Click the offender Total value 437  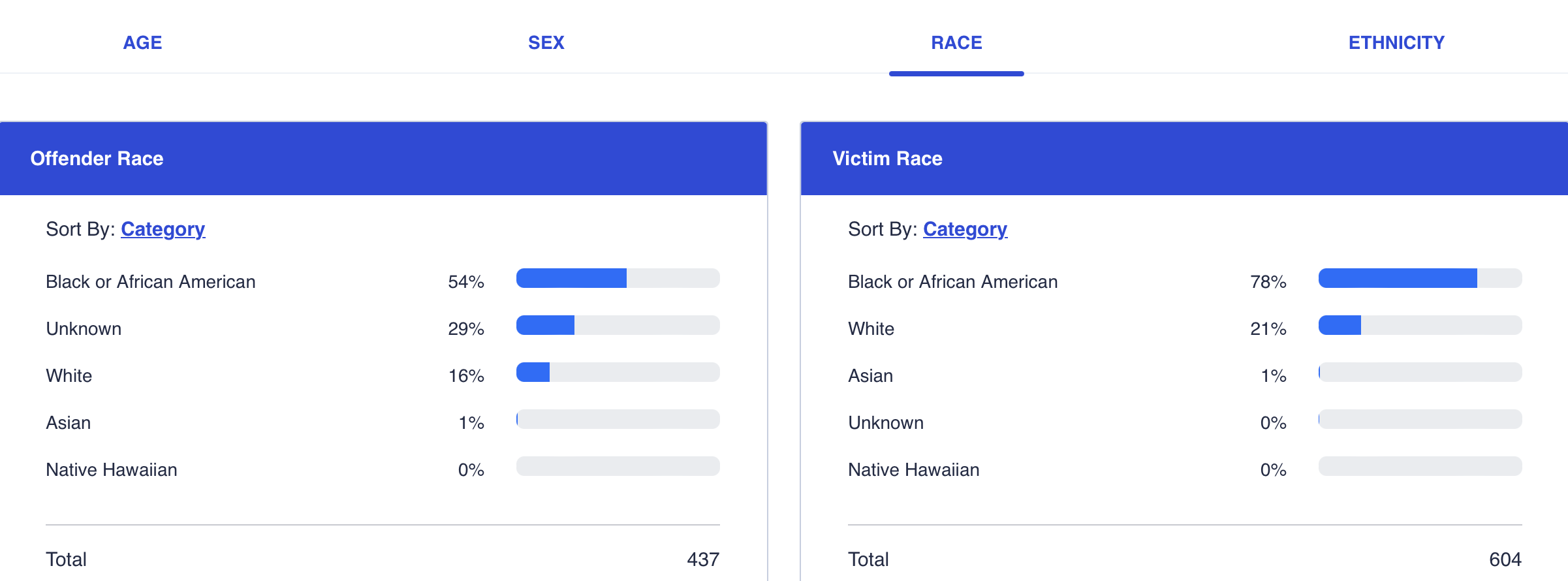702,559
